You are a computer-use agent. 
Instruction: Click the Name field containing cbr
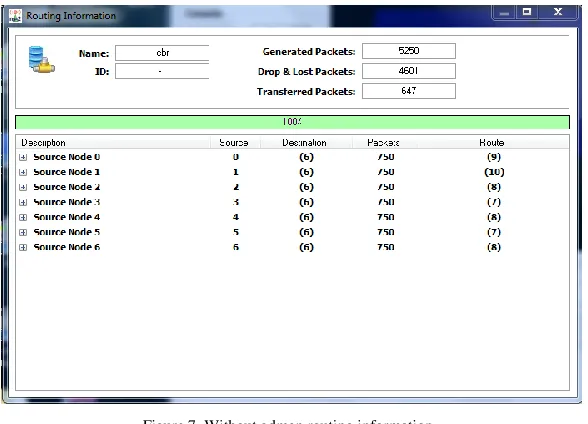pos(162,53)
